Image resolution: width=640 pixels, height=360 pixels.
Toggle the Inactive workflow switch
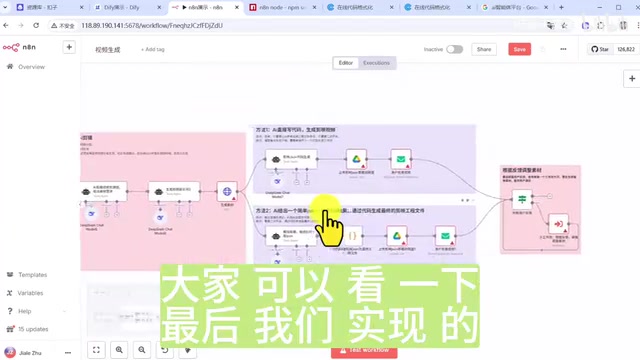click(454, 49)
